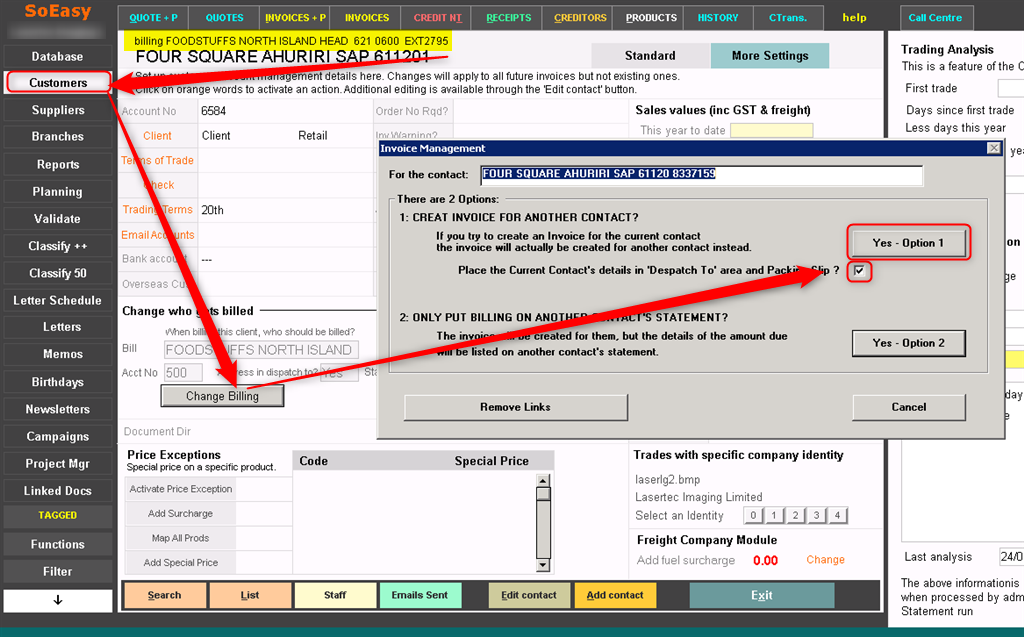This screenshot has height=637, width=1024.
Task: Click the 'For the contact' input field
Action: (x=701, y=174)
